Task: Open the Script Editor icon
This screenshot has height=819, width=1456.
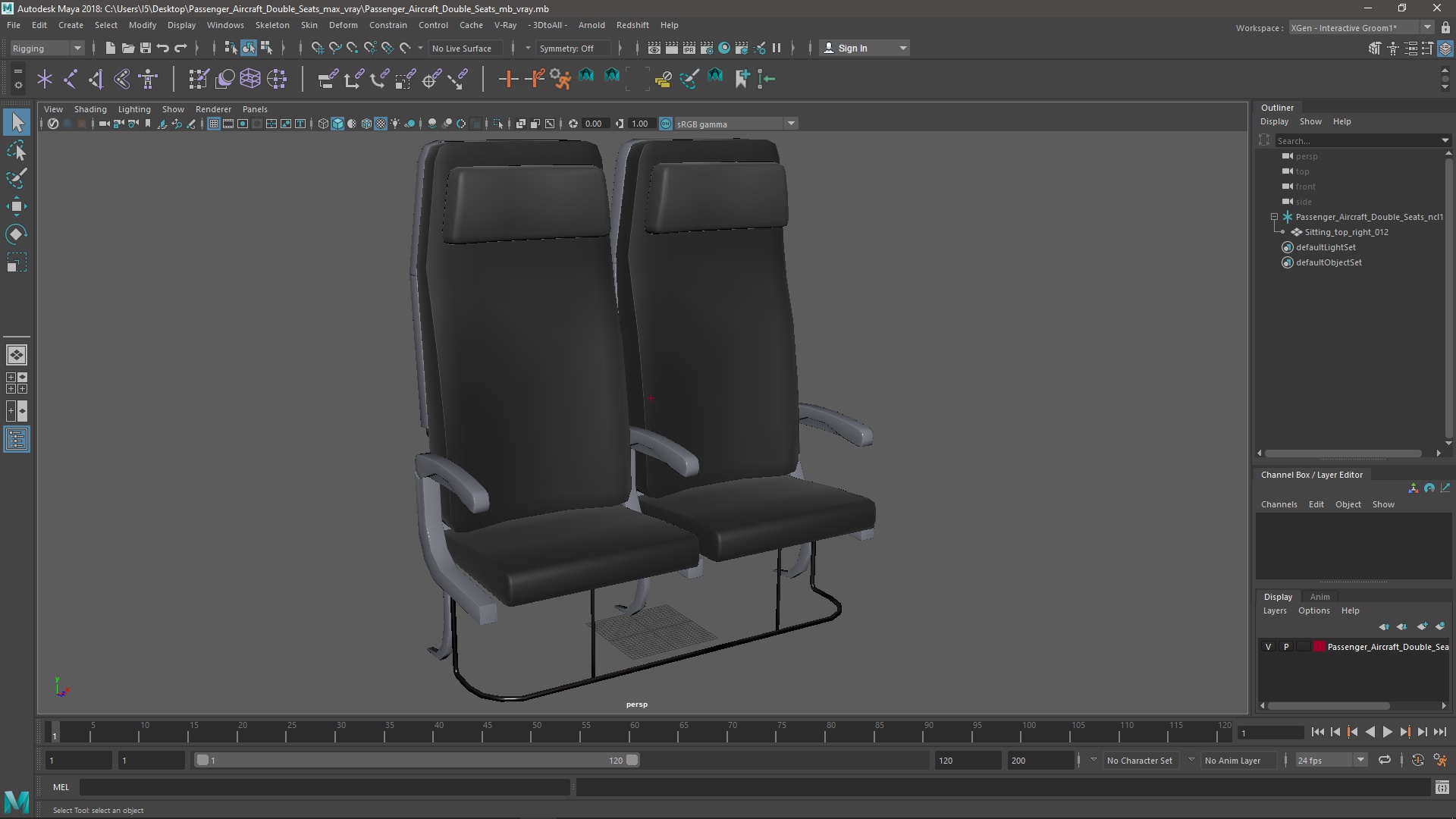Action: click(1442, 787)
